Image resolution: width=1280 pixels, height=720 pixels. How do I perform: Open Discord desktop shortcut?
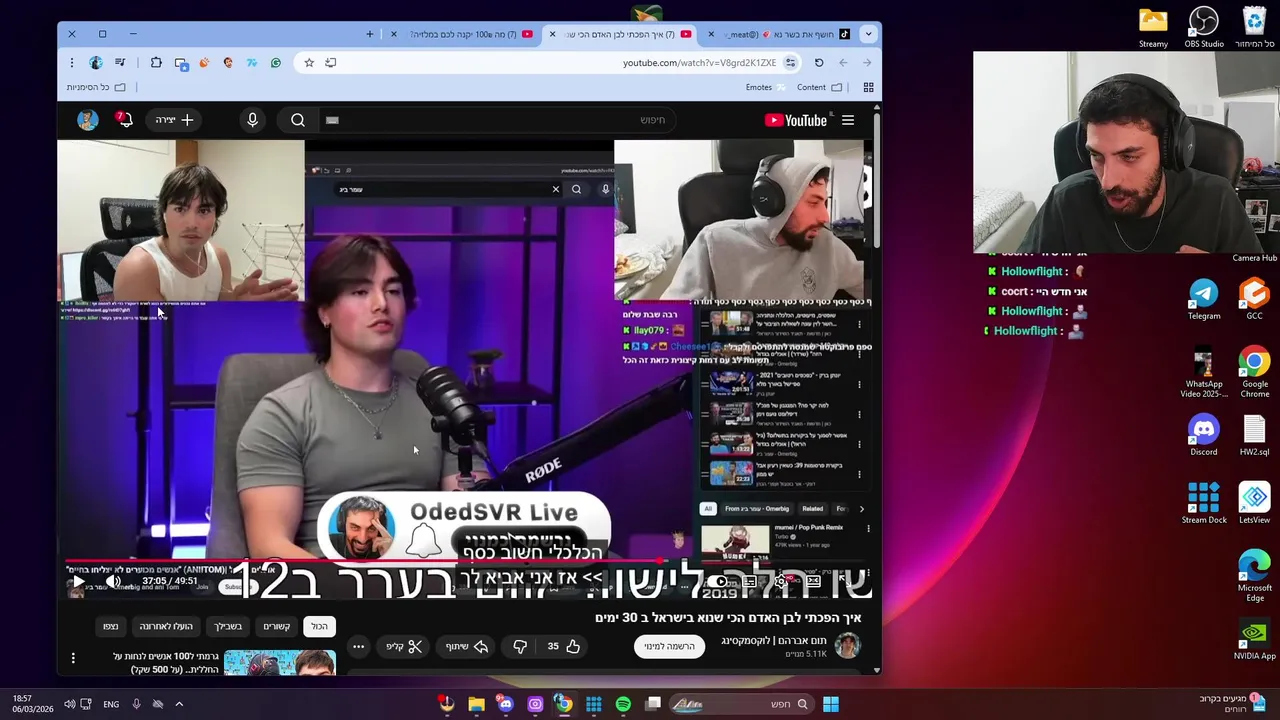click(1204, 435)
